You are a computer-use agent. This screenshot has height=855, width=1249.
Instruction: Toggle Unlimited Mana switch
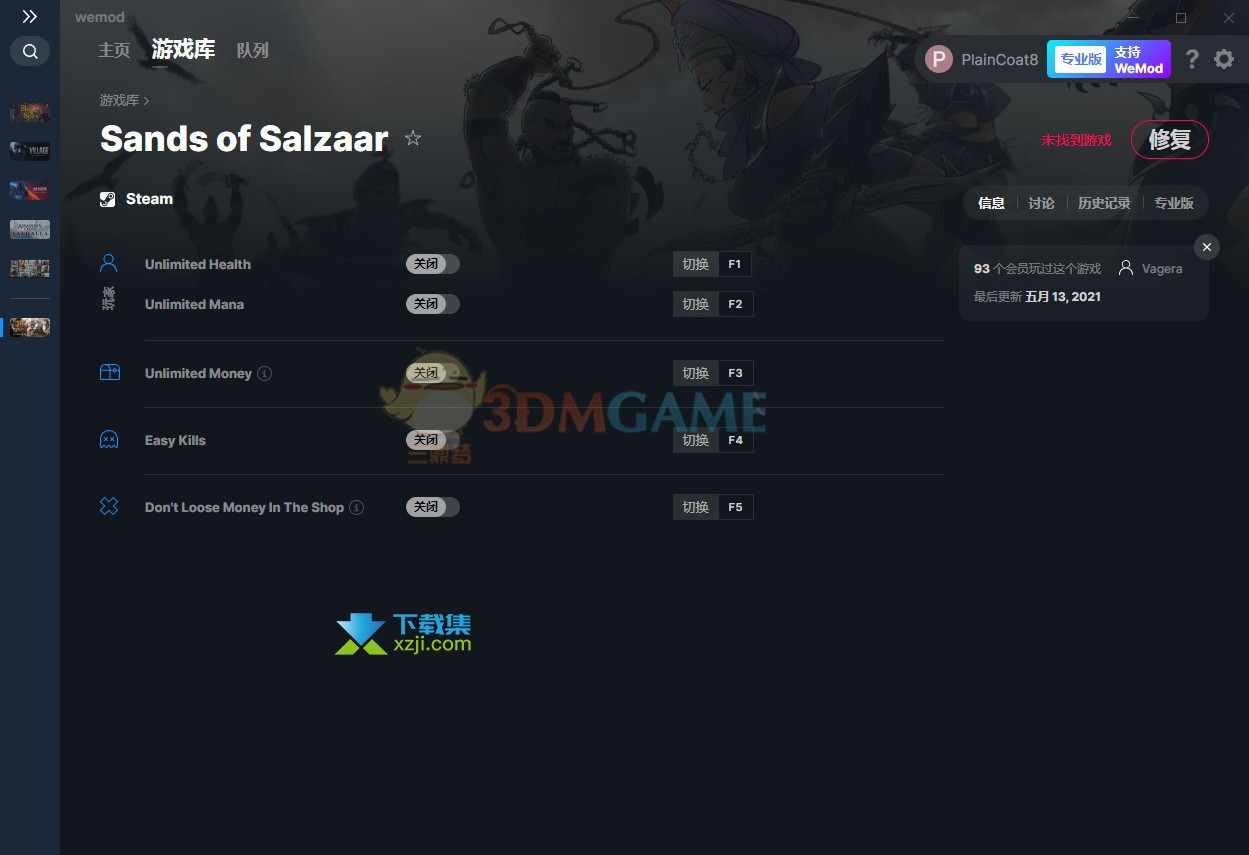pos(433,304)
